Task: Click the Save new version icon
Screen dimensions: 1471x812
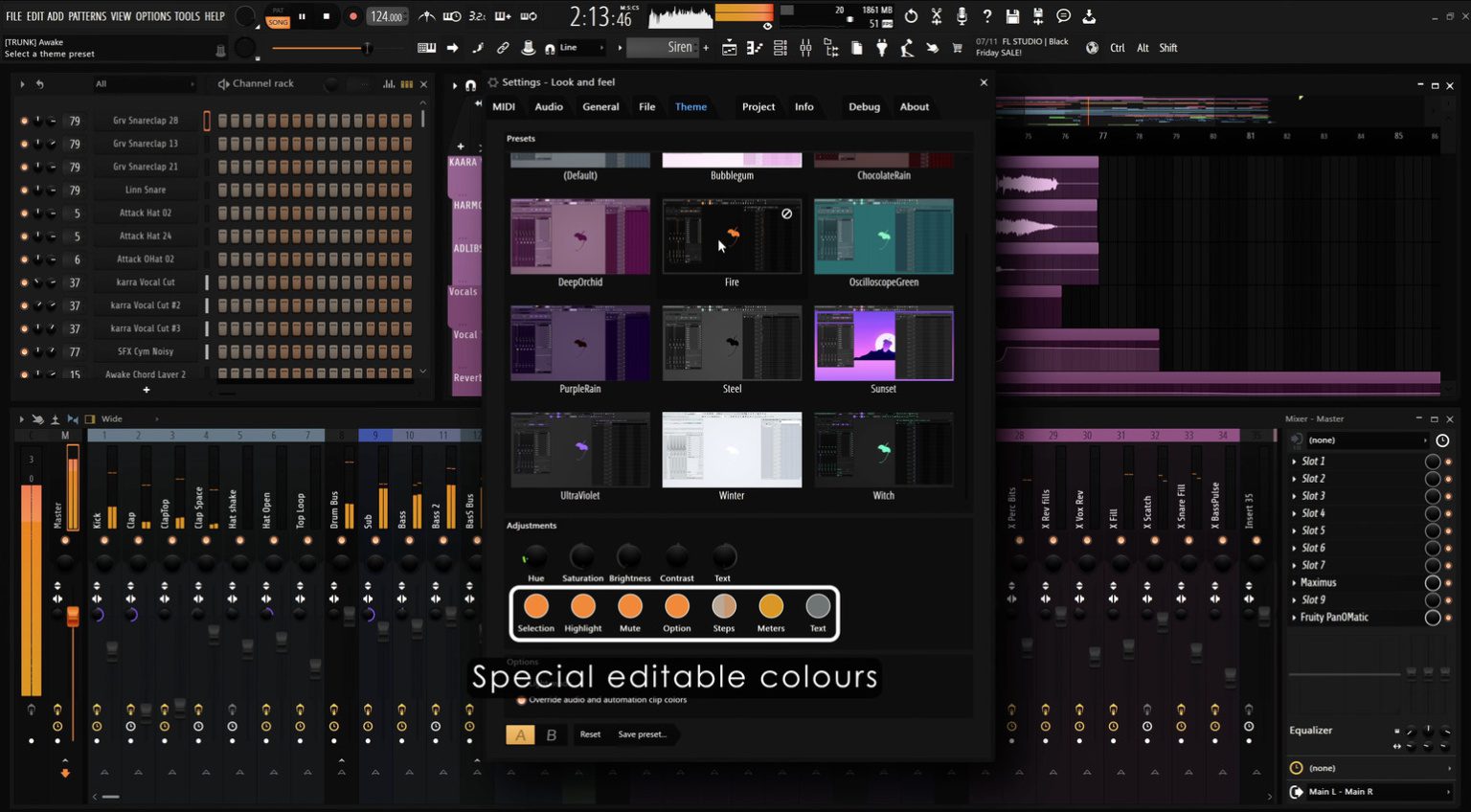Action: 1038,16
